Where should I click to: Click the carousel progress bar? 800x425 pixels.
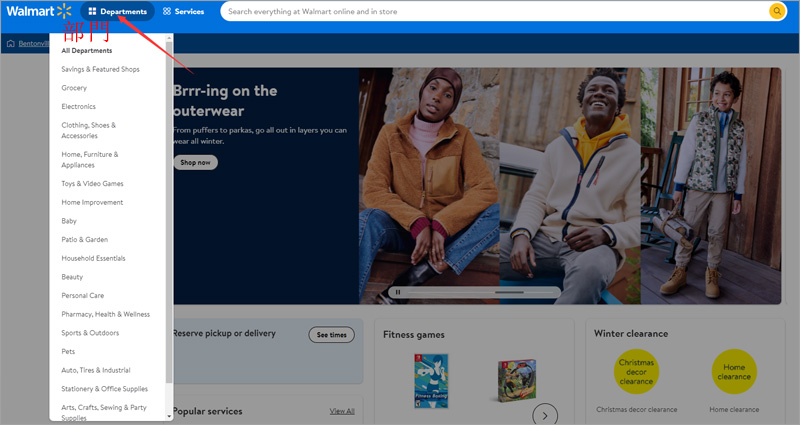tap(482, 292)
